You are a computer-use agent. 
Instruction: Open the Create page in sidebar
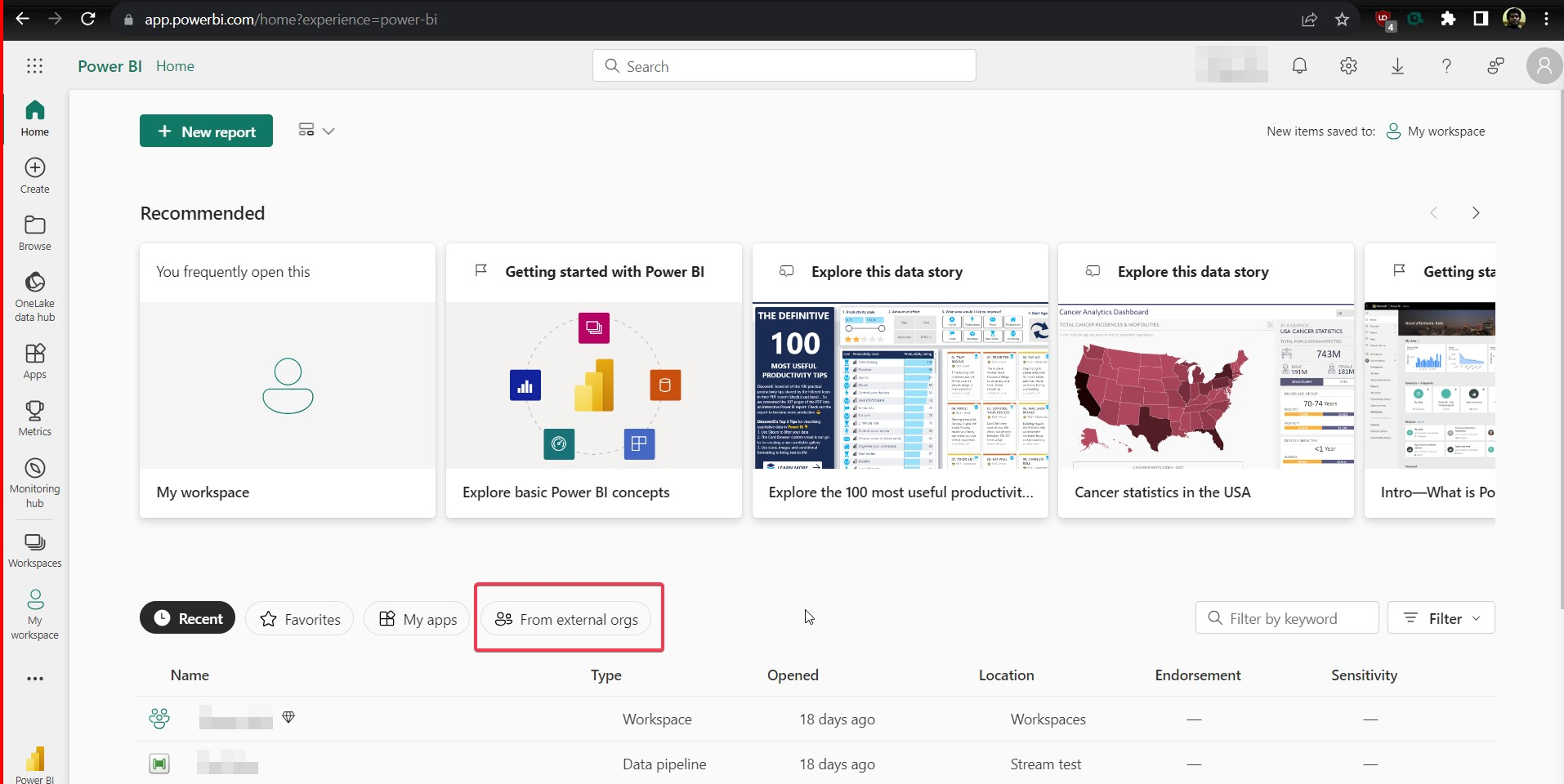click(x=35, y=176)
